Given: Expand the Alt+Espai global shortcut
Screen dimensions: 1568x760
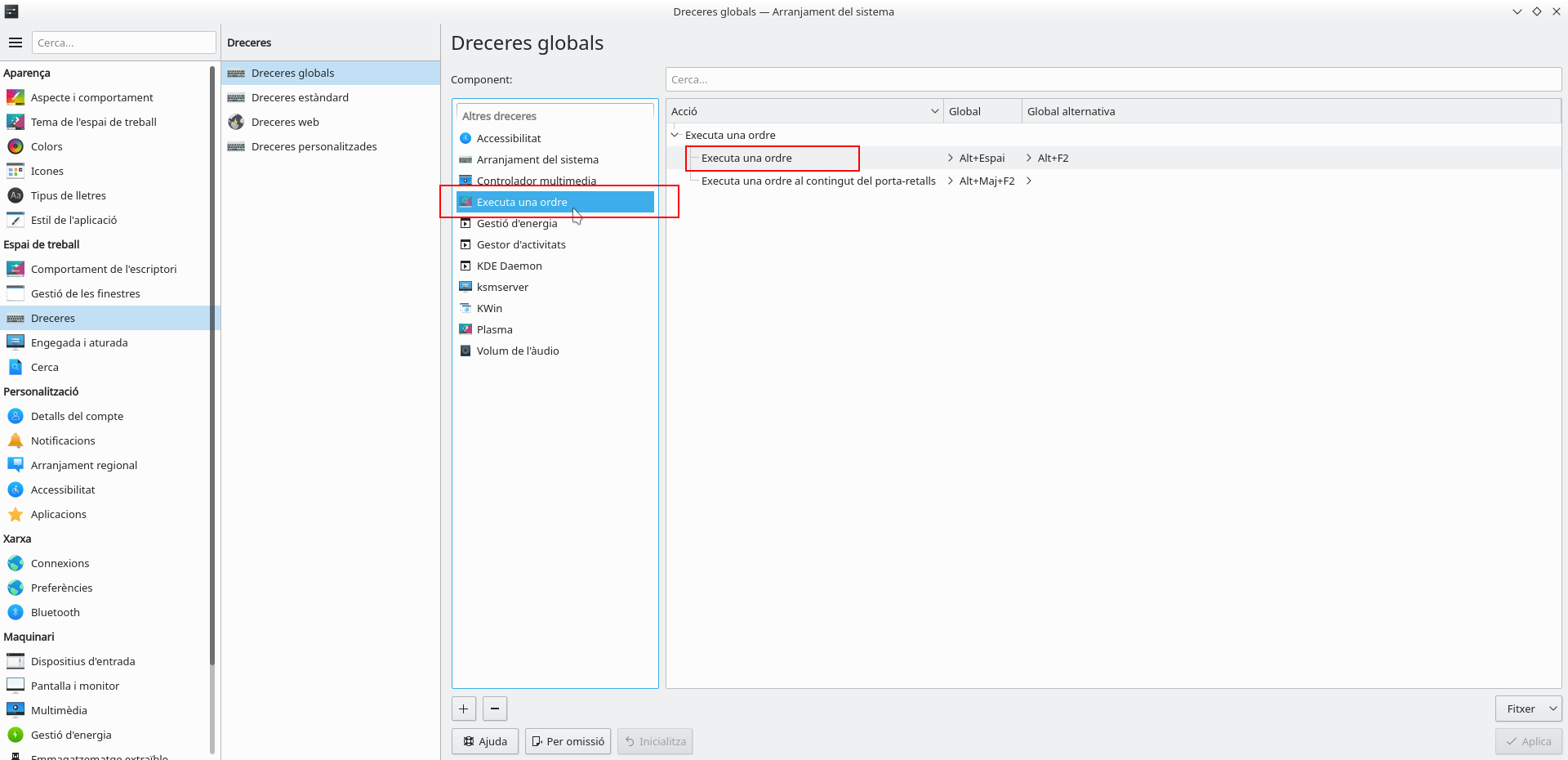Looking at the screenshot, I should tap(951, 158).
